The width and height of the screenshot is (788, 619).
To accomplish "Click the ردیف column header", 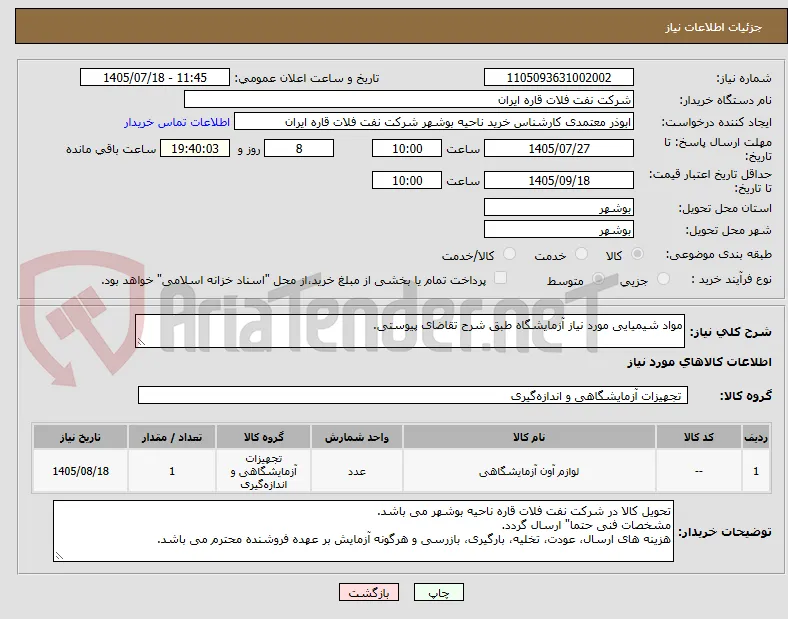I will 756,437.
